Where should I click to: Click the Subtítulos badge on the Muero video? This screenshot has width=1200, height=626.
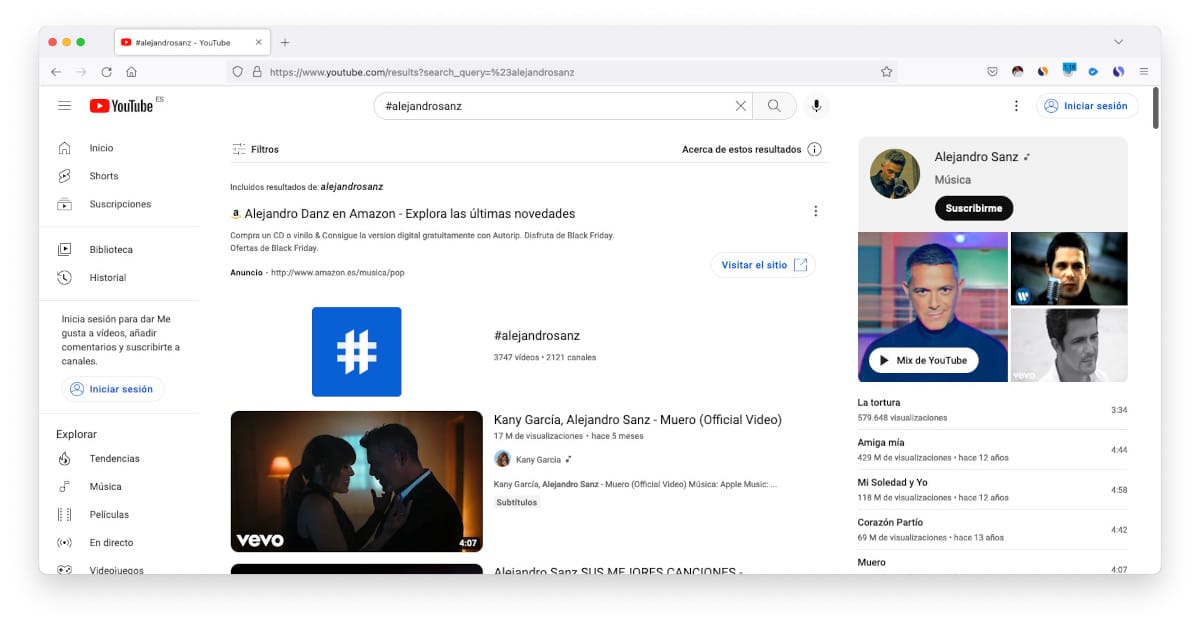click(517, 502)
